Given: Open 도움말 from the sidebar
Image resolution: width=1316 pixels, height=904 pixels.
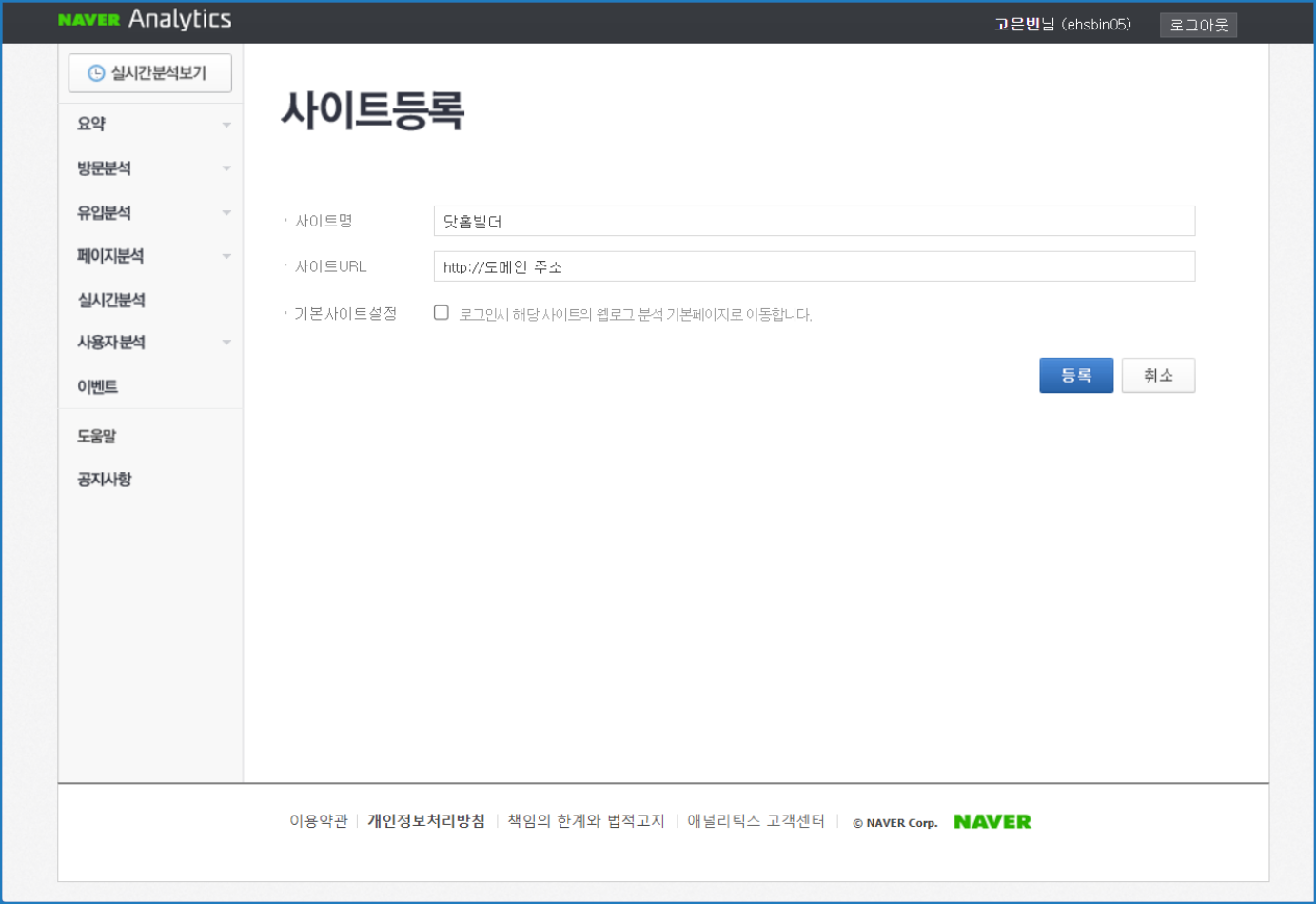Looking at the screenshot, I should (x=97, y=436).
